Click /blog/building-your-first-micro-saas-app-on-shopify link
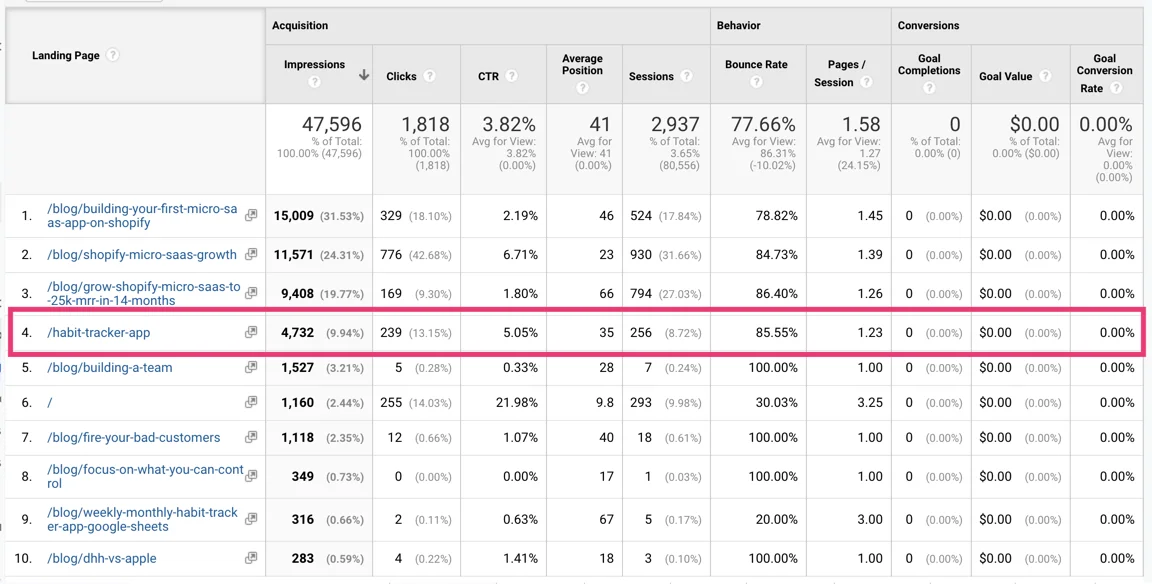This screenshot has width=1152, height=584. 142,216
